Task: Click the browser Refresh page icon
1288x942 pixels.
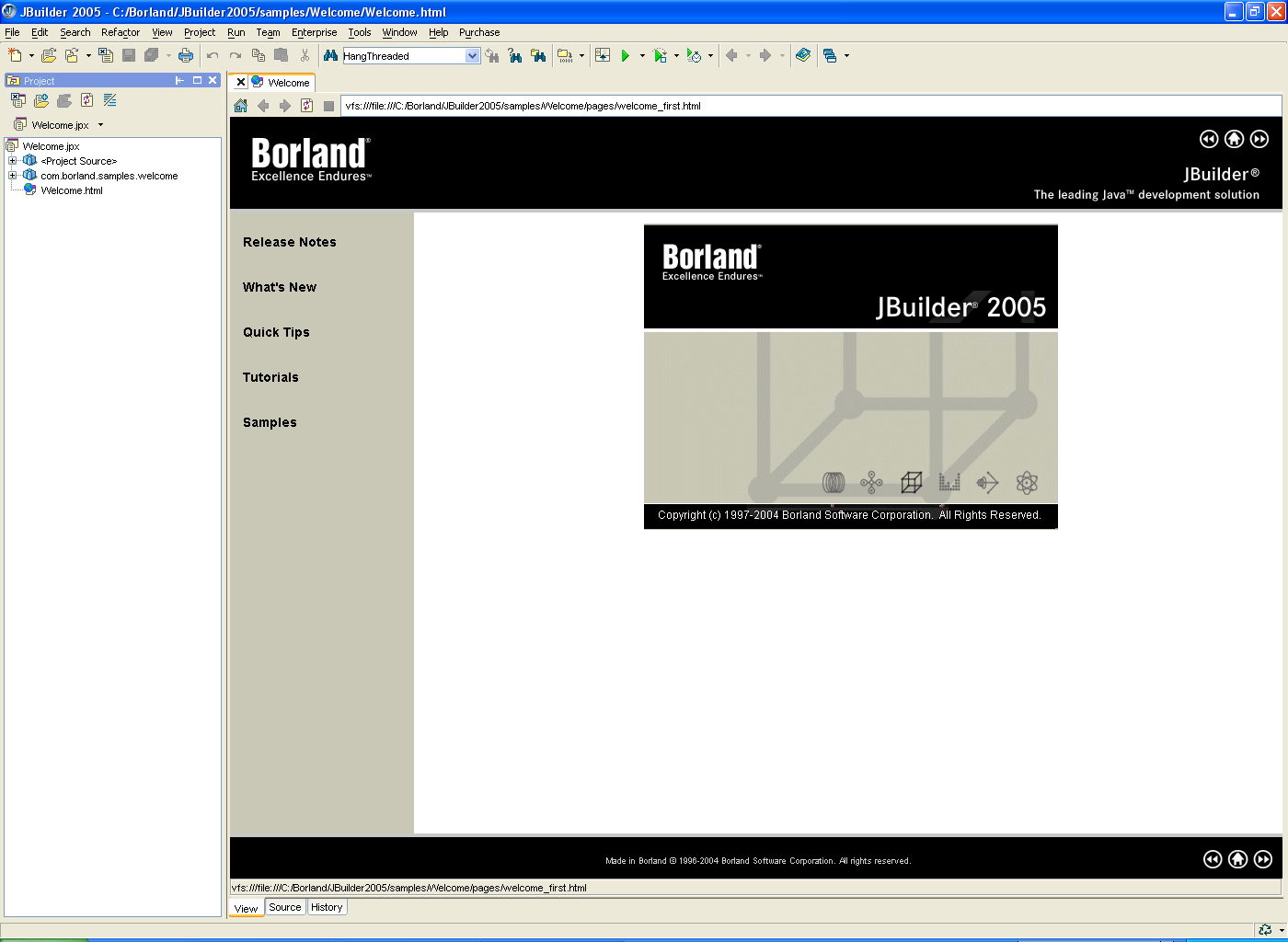Action: point(306,106)
